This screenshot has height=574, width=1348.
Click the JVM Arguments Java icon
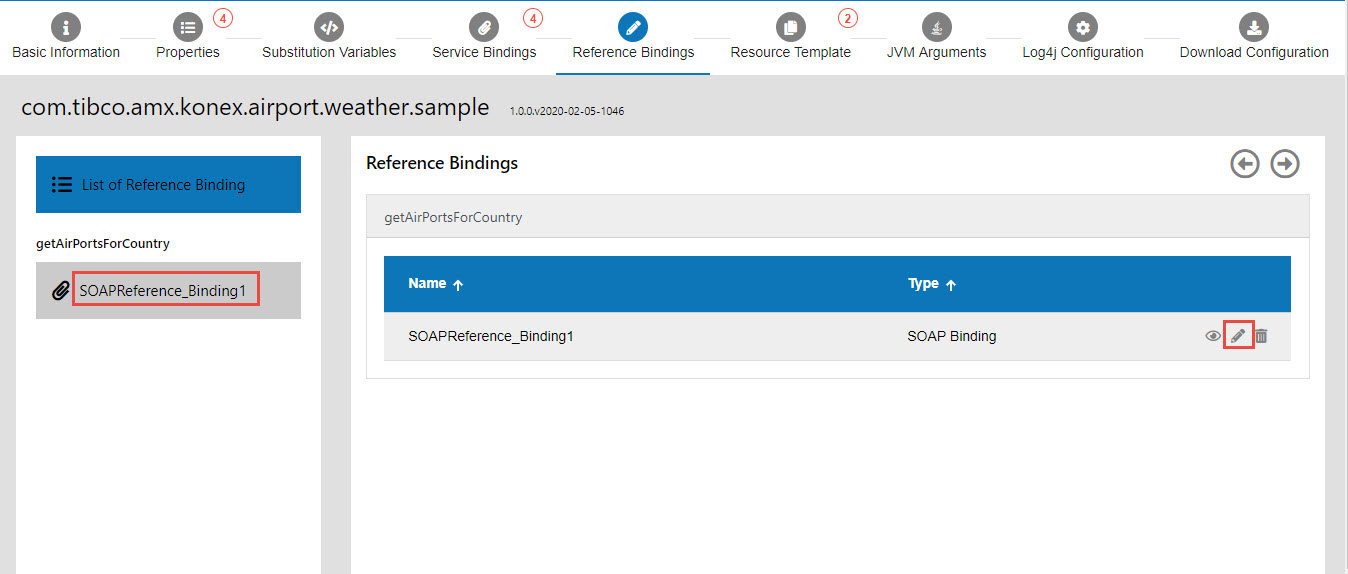pyautogui.click(x=936, y=27)
